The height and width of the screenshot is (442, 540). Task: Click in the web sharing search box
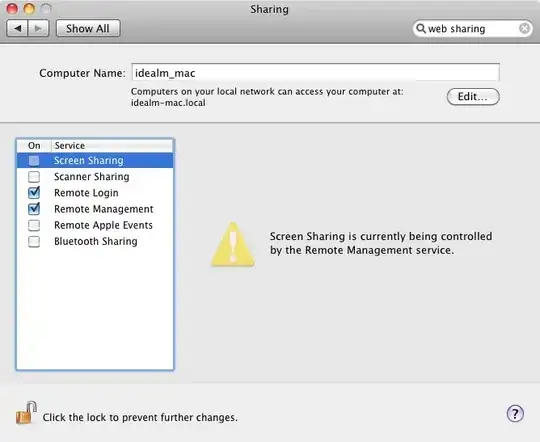pyautogui.click(x=472, y=28)
